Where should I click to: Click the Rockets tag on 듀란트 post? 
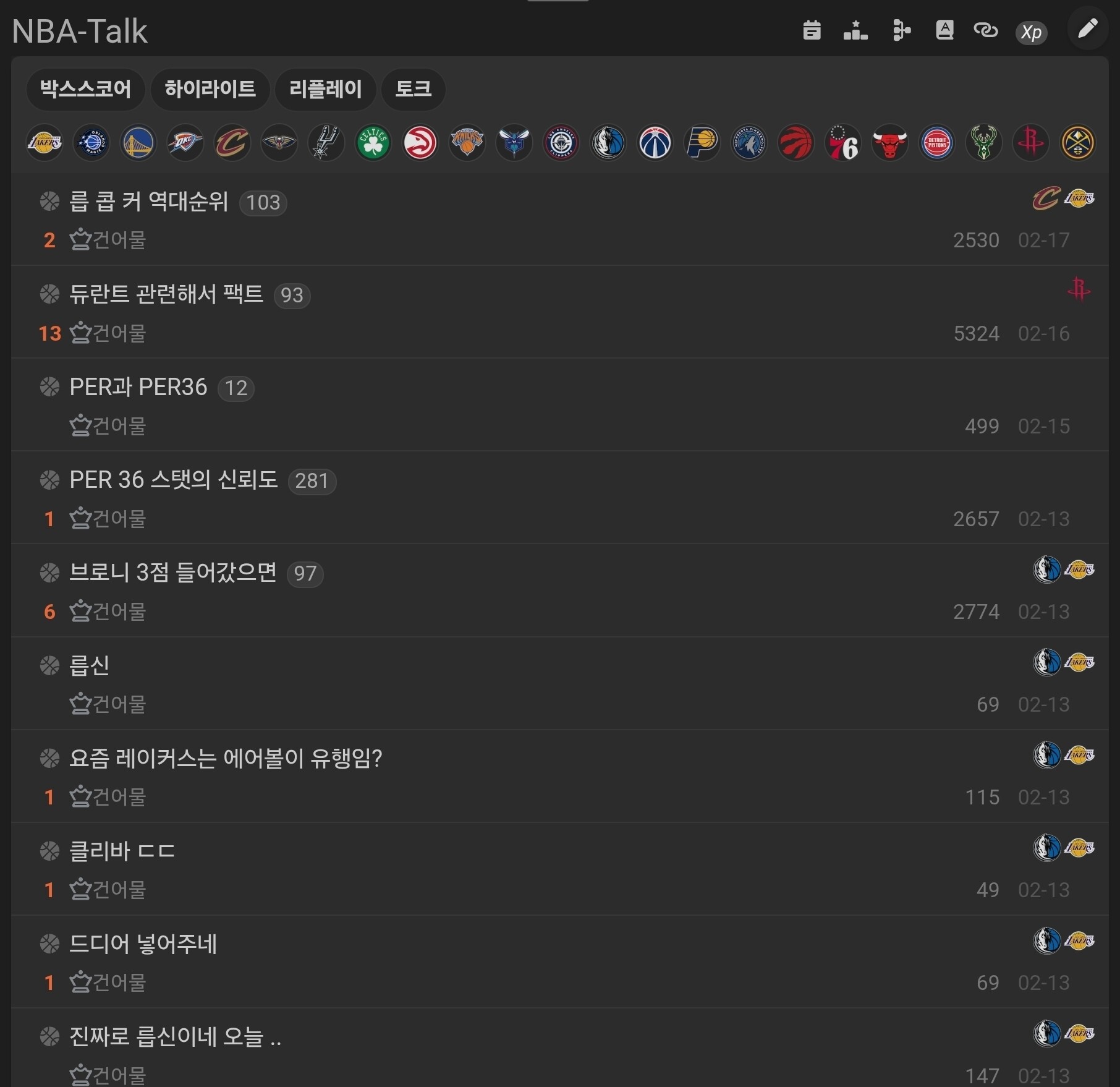pos(1079,289)
